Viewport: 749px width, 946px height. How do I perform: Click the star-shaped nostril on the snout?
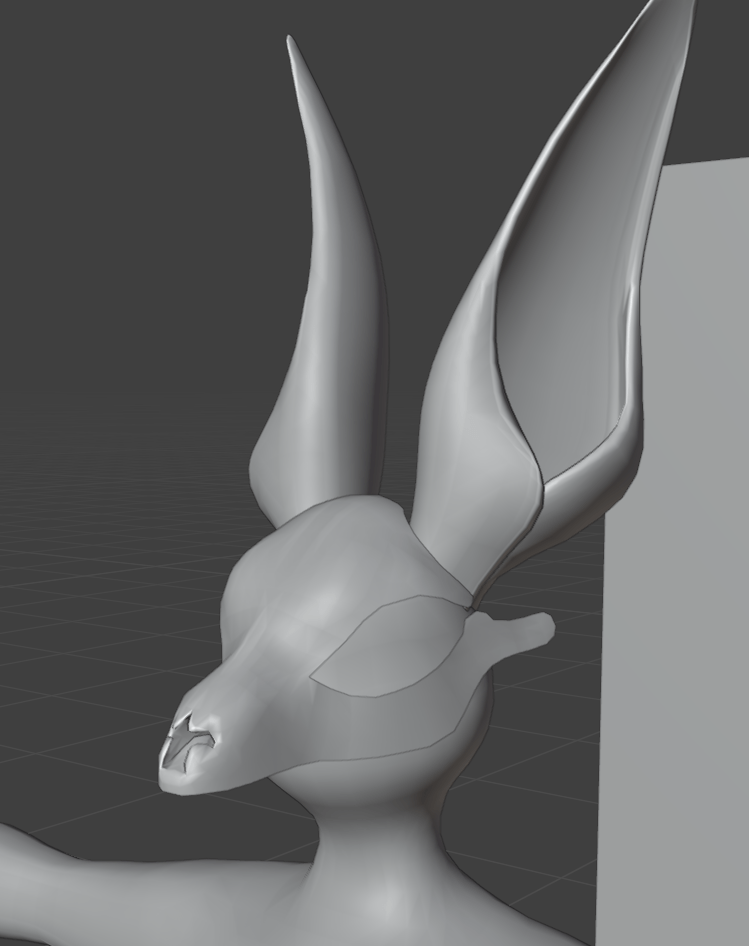point(186,746)
